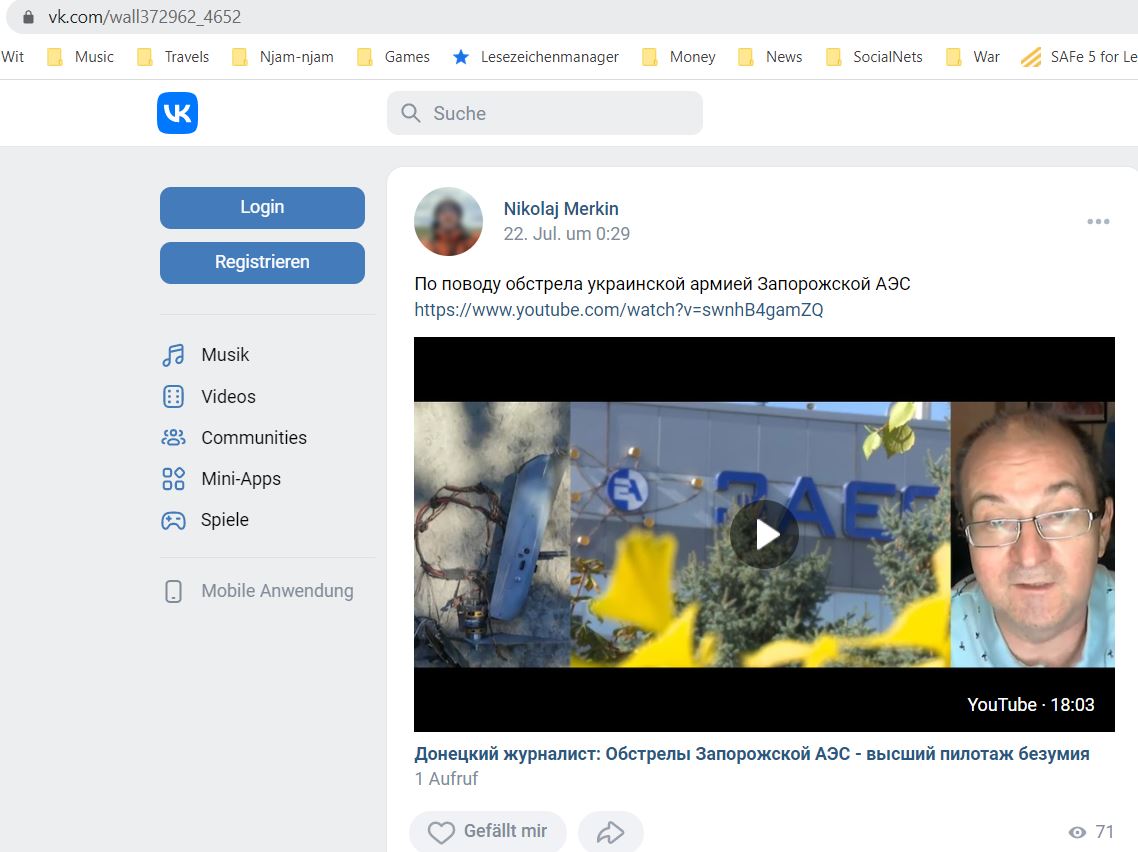
Task: Click the Spiele gamepad icon
Action: 173,520
